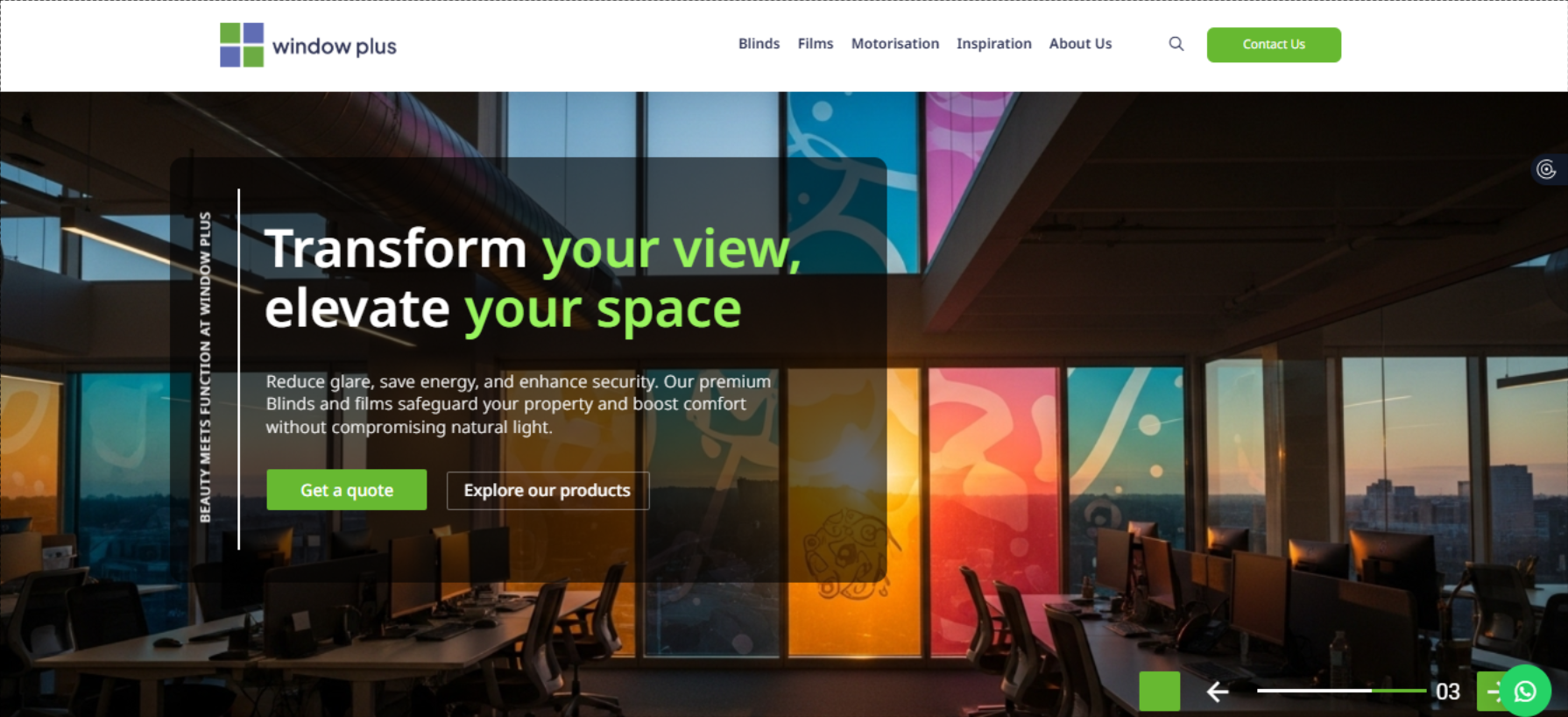Click the green square slider button
The height and width of the screenshot is (717, 1568).
click(1159, 691)
